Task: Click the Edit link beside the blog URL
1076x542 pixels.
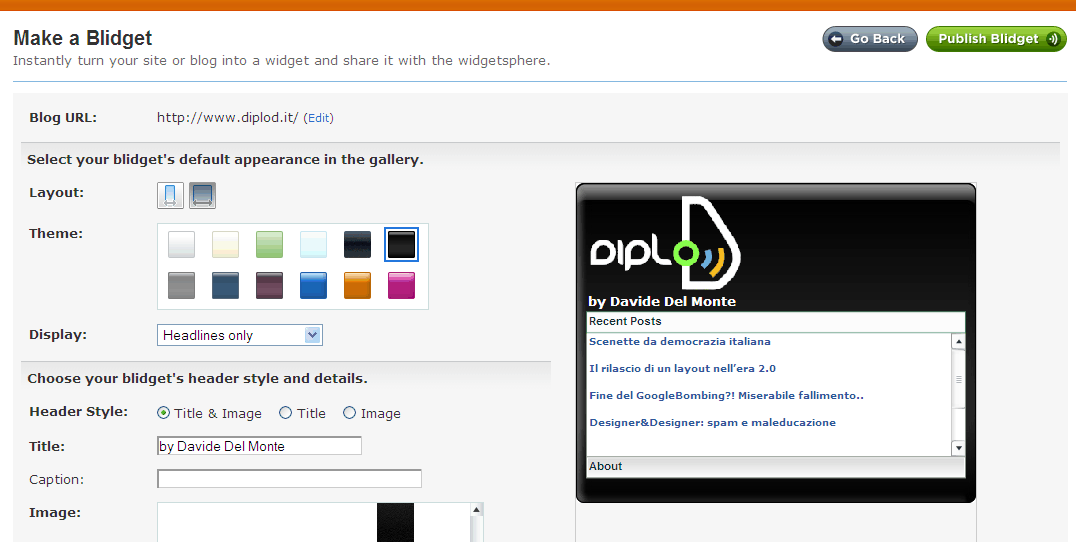Action: (x=318, y=118)
